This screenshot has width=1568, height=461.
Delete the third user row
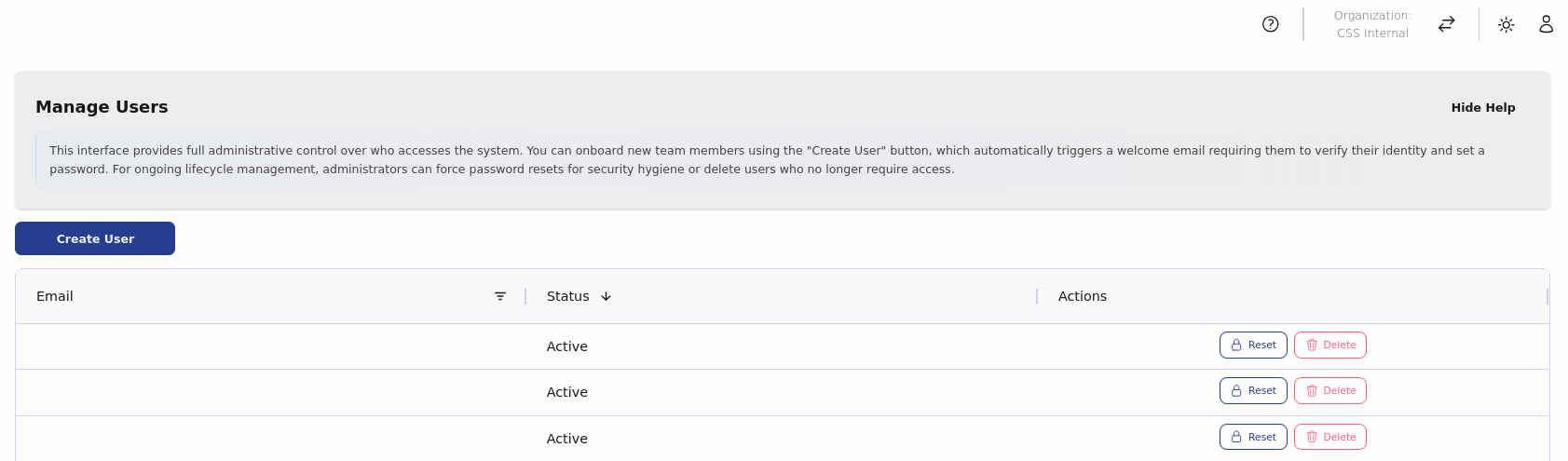click(1329, 437)
